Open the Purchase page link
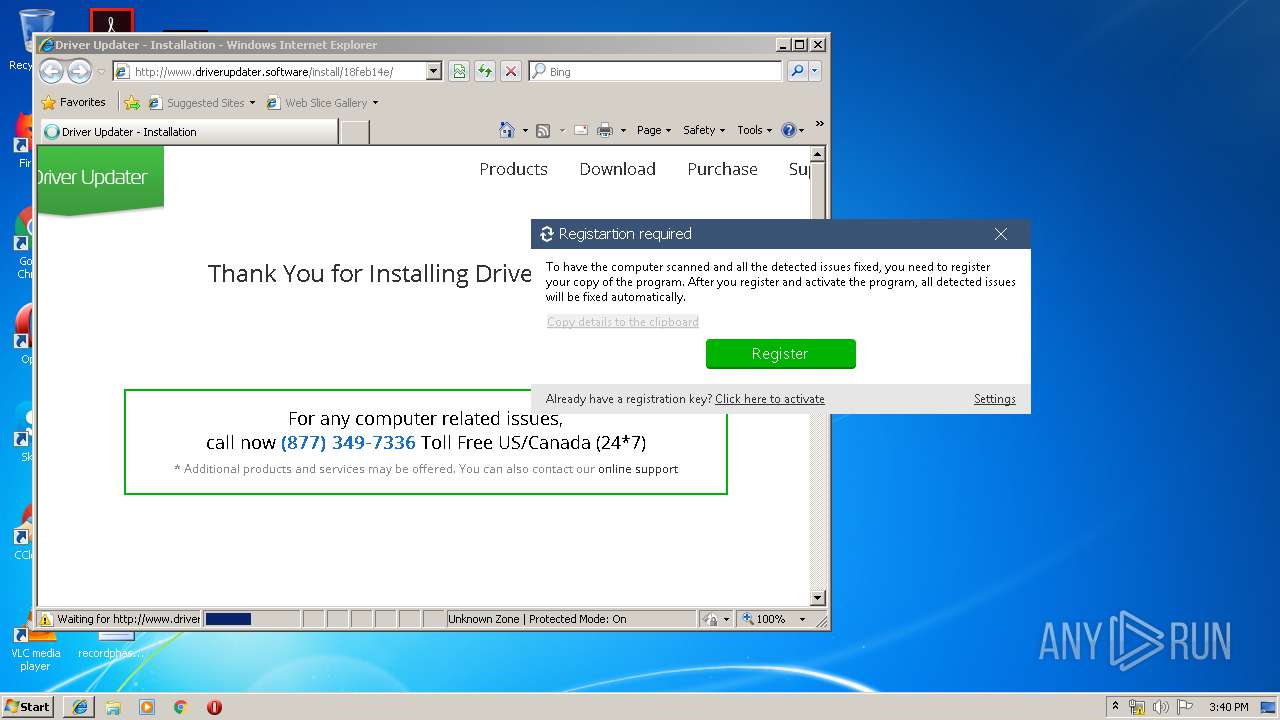This screenshot has width=1280, height=720. (722, 169)
